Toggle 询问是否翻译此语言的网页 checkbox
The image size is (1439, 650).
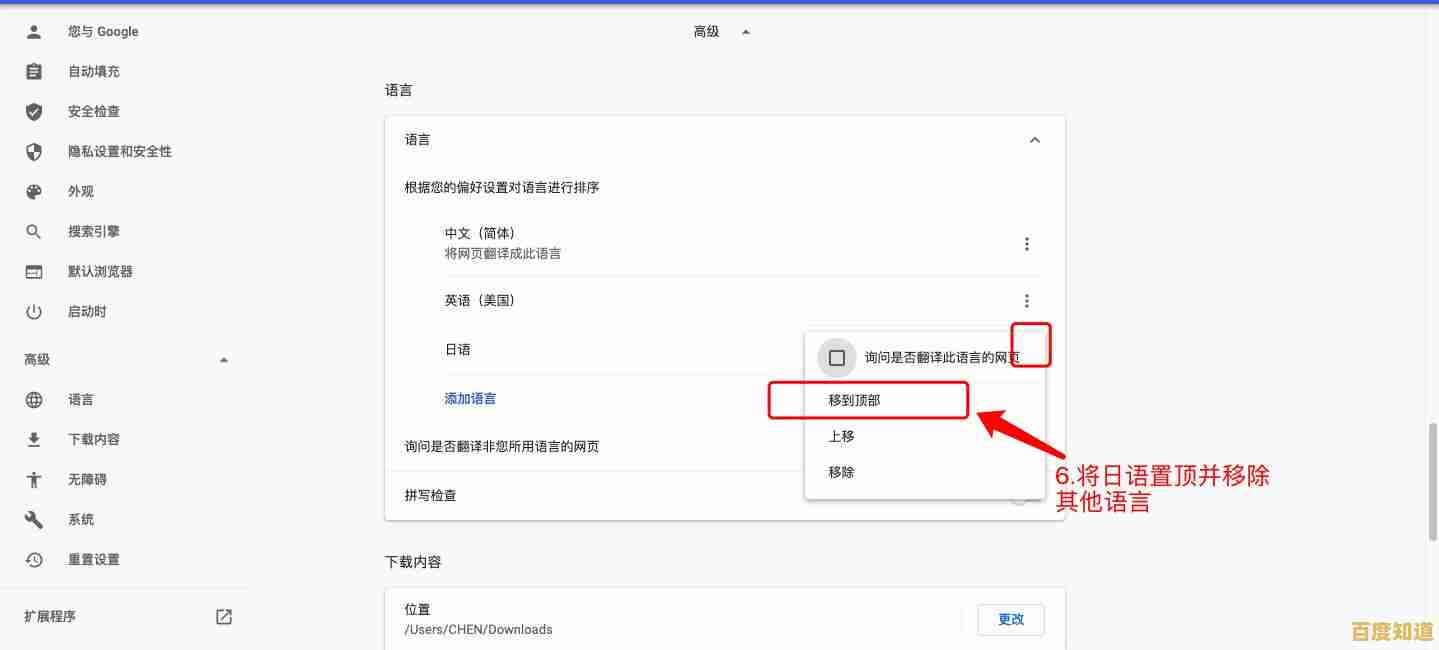836,357
